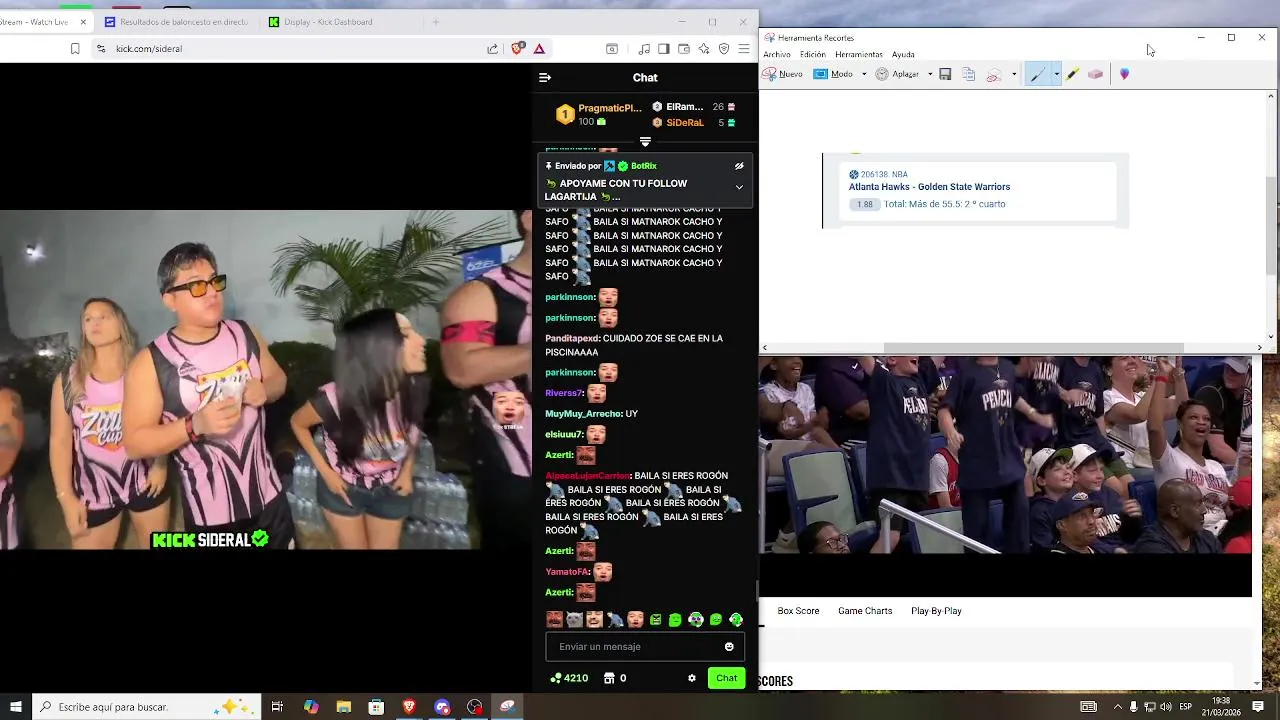Click username MuyMuy_Arrecho in chat
Image resolution: width=1280 pixels, height=720 pixels.
click(x=583, y=414)
